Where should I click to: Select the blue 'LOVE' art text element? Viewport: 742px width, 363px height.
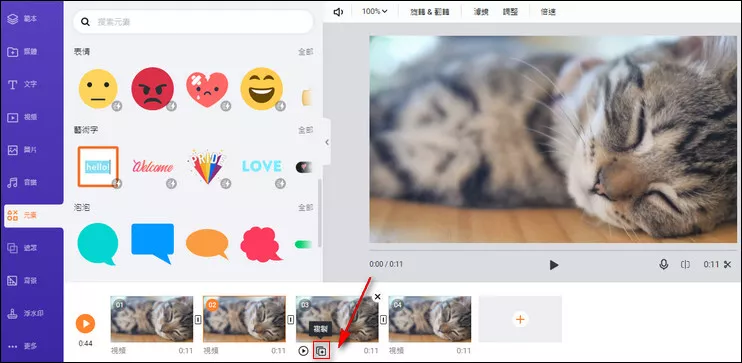[262, 166]
